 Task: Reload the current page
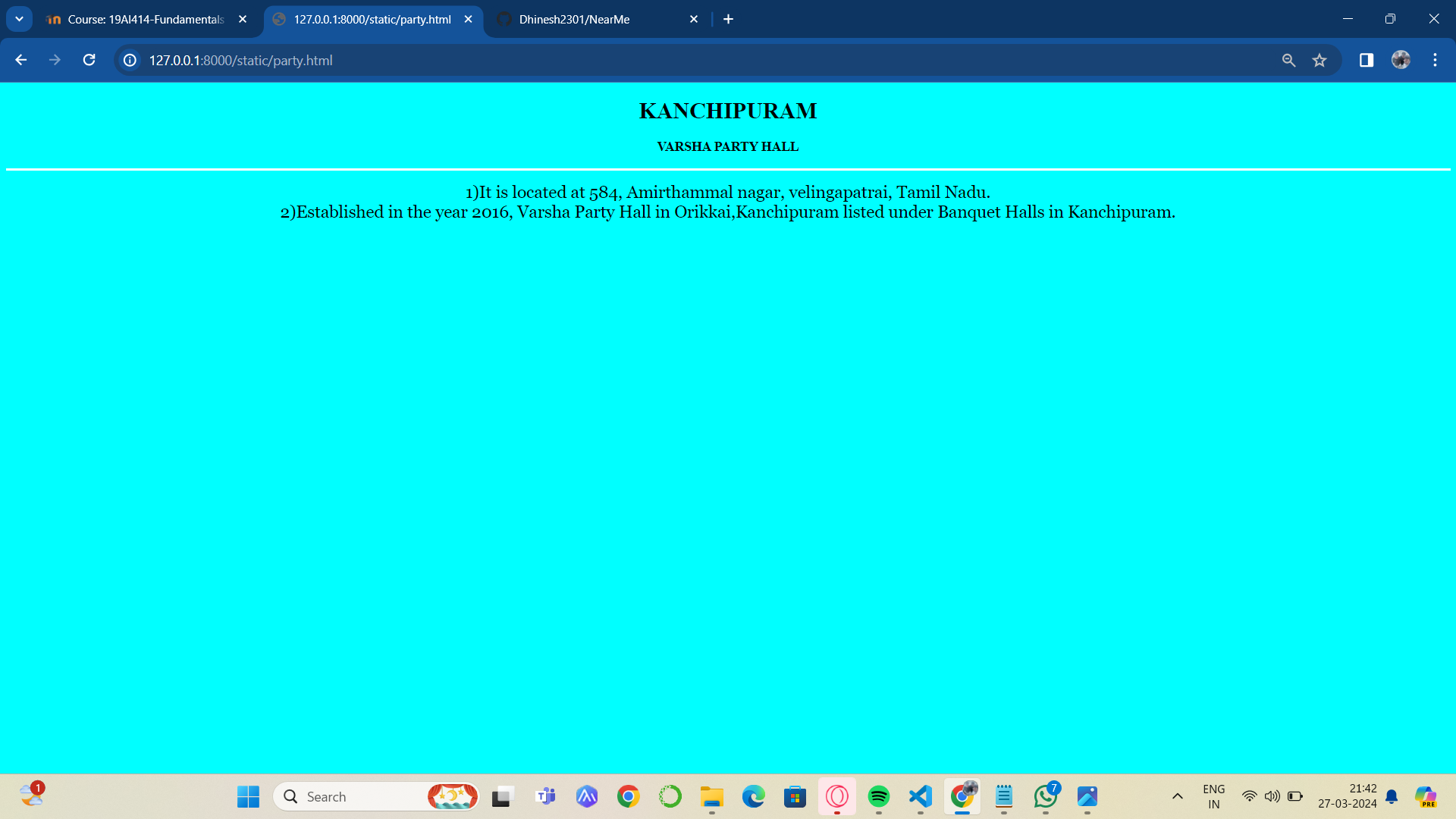[x=89, y=60]
